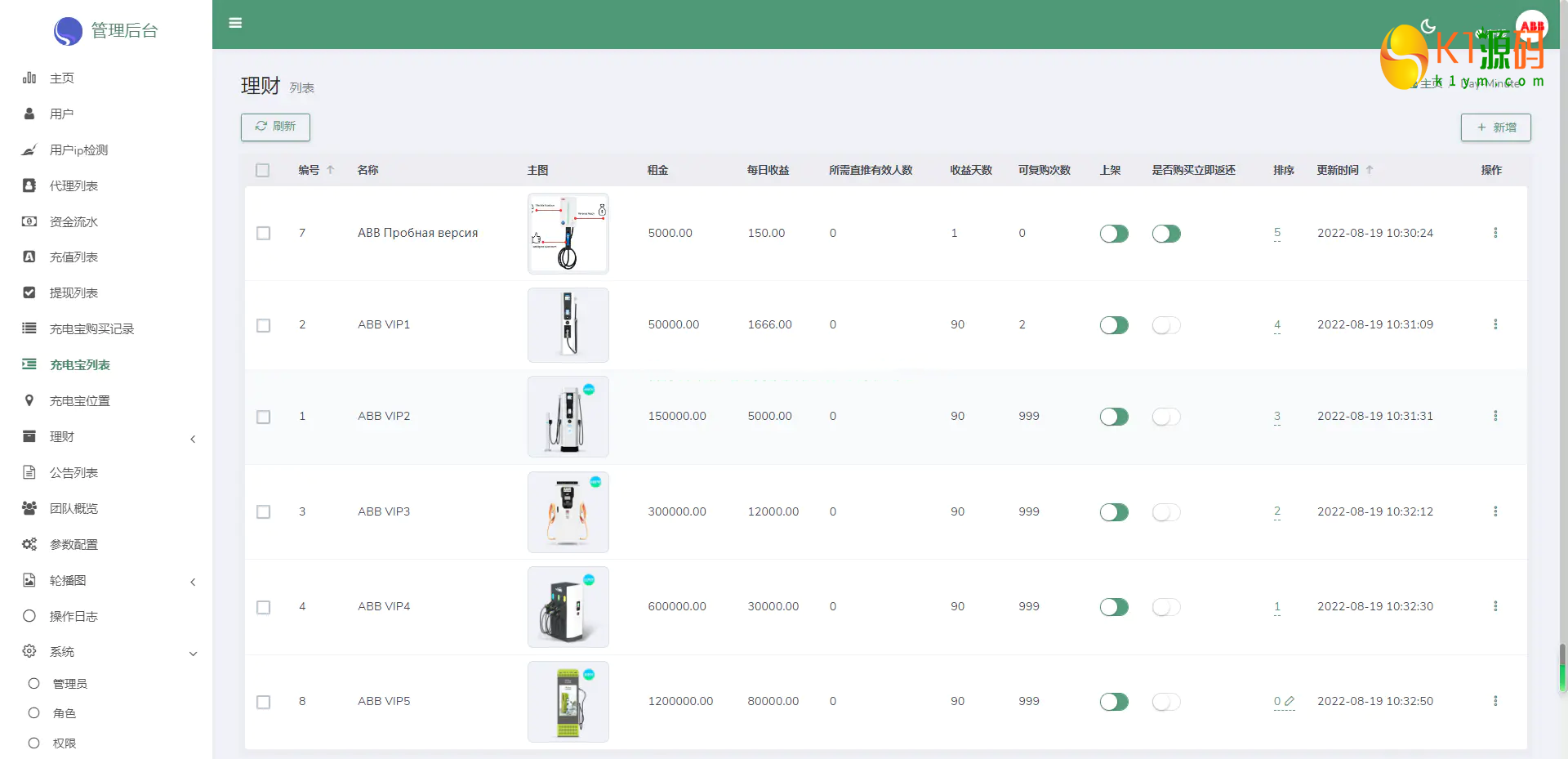Viewport: 1568px width, 759px height.
Task: Check the row checkbox for ABB Пробная версия
Action: click(x=263, y=233)
